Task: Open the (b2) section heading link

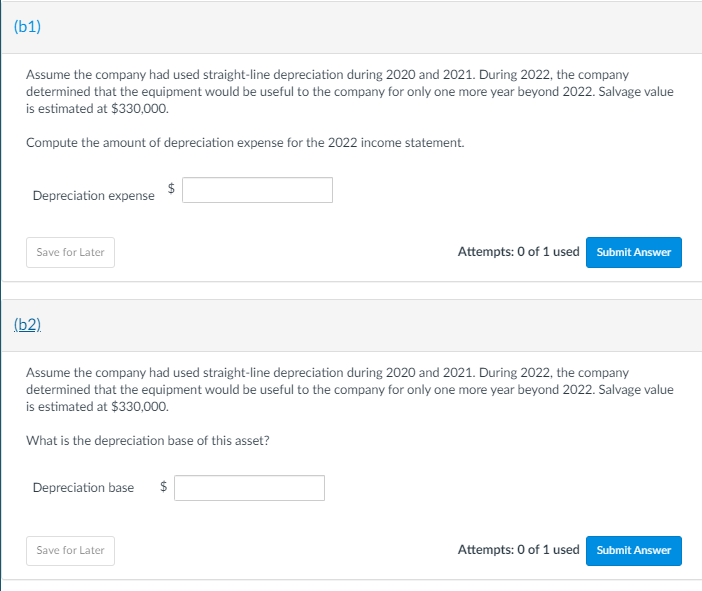Action: (27, 324)
